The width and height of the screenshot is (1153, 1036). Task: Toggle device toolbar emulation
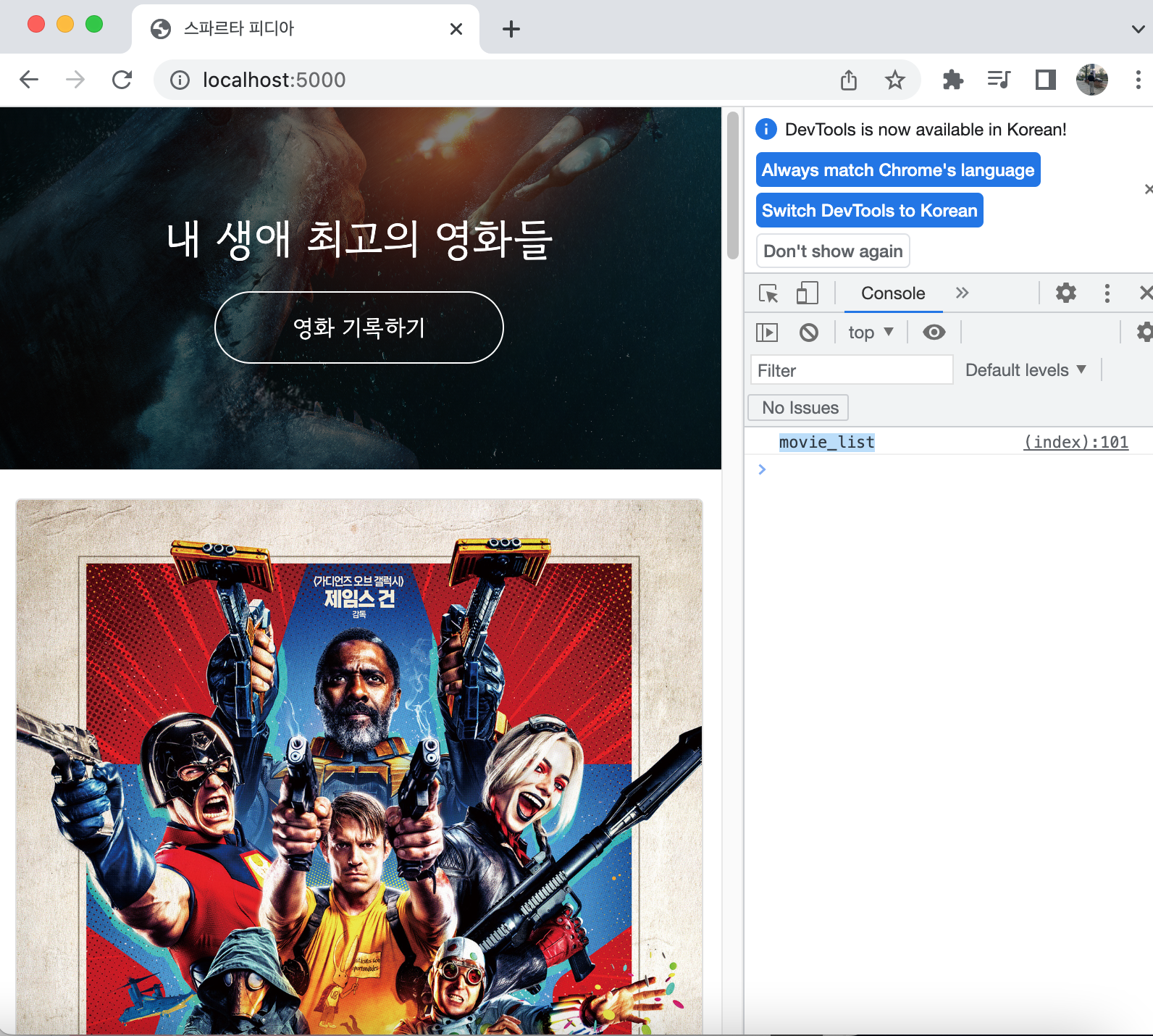click(807, 293)
